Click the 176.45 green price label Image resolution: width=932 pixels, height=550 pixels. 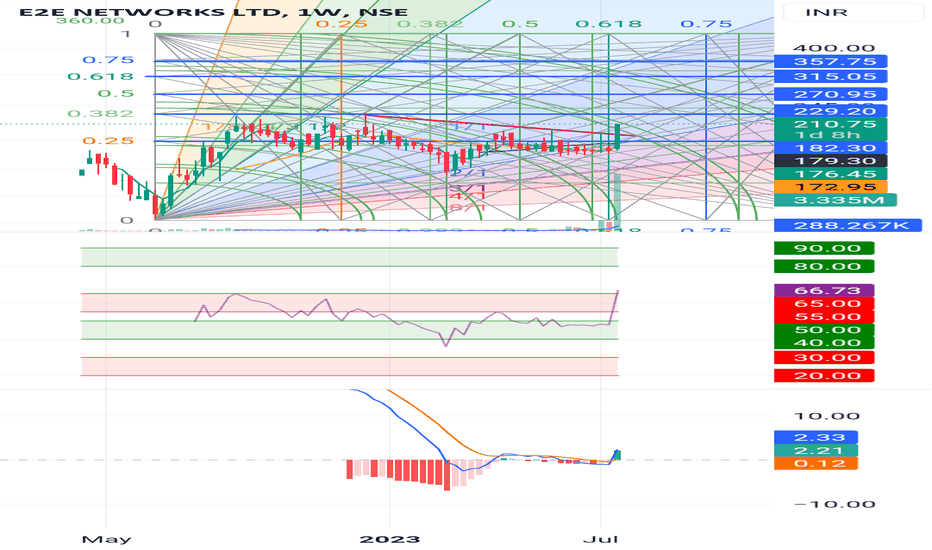830,174
